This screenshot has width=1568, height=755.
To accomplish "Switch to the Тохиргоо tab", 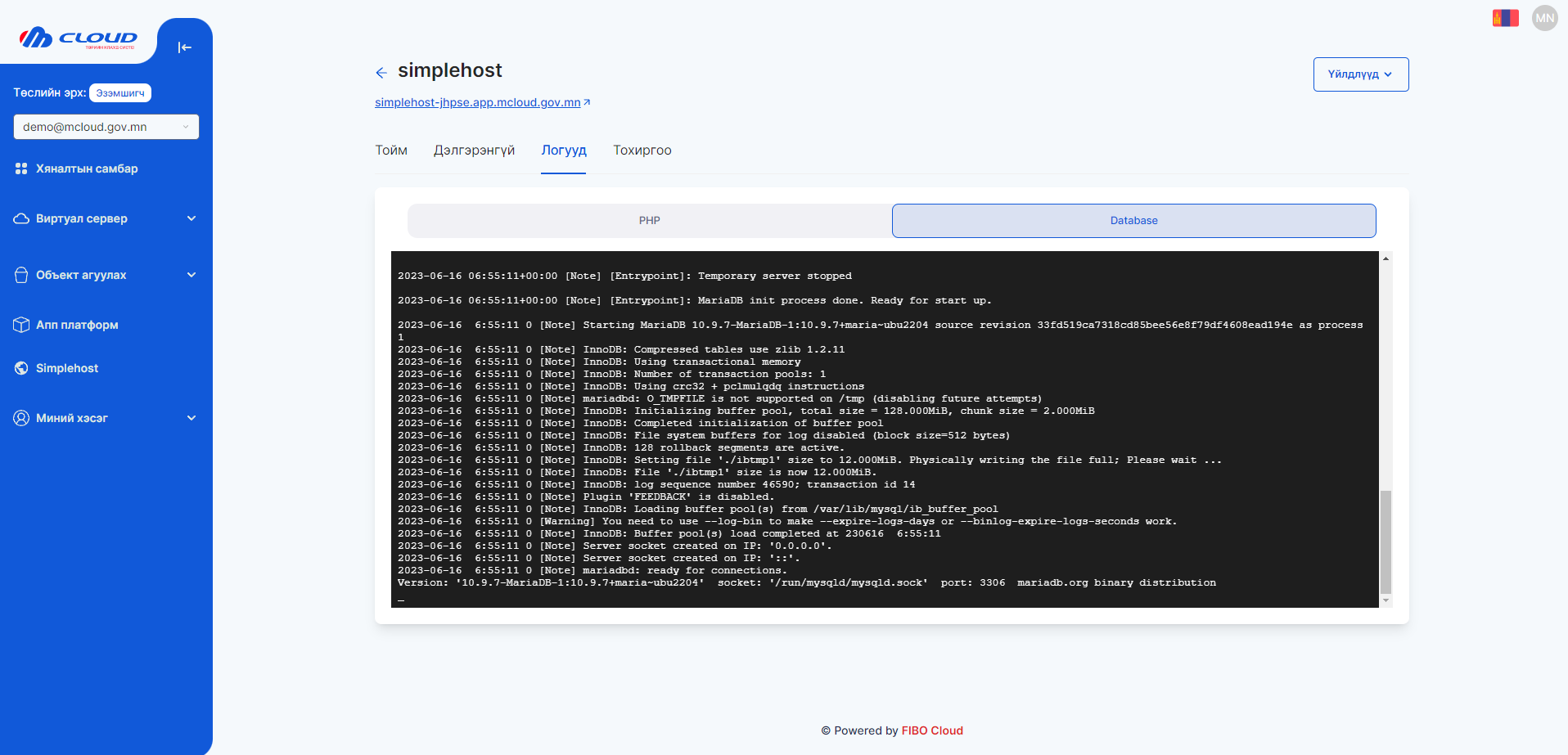I will coord(642,151).
